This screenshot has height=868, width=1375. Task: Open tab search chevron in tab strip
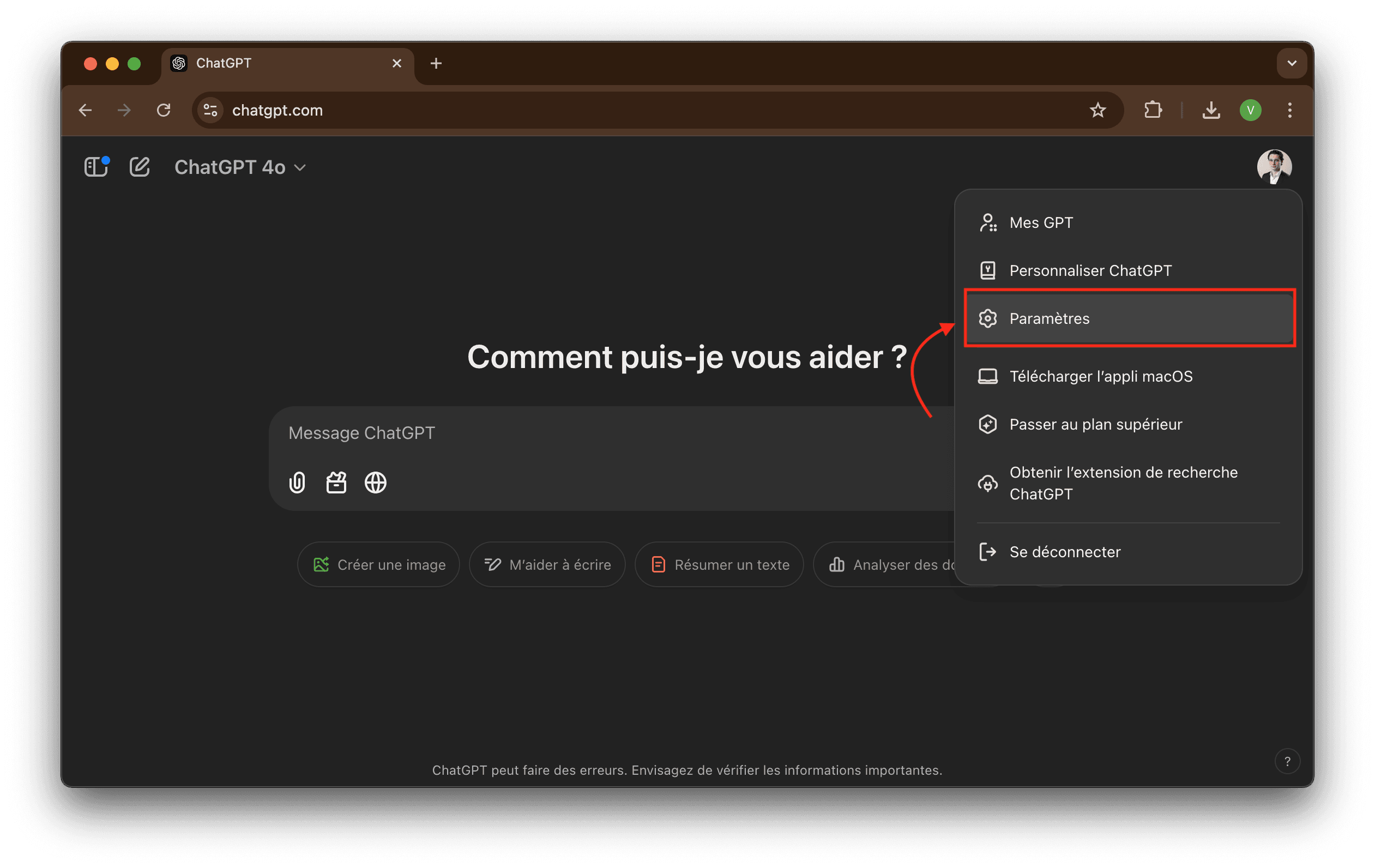1292,63
